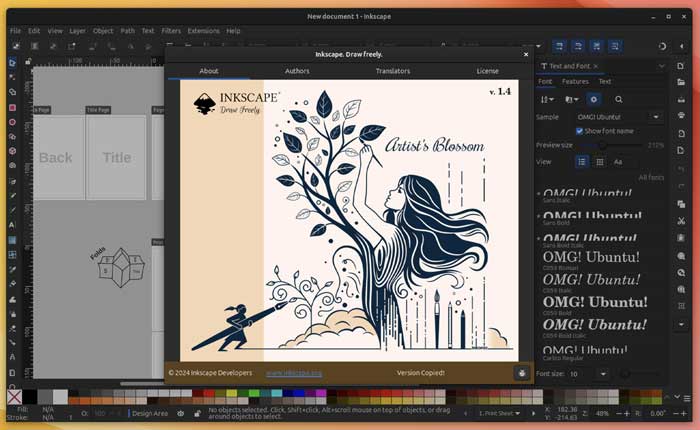
Task: Open the color palette menu
Action: (688, 398)
